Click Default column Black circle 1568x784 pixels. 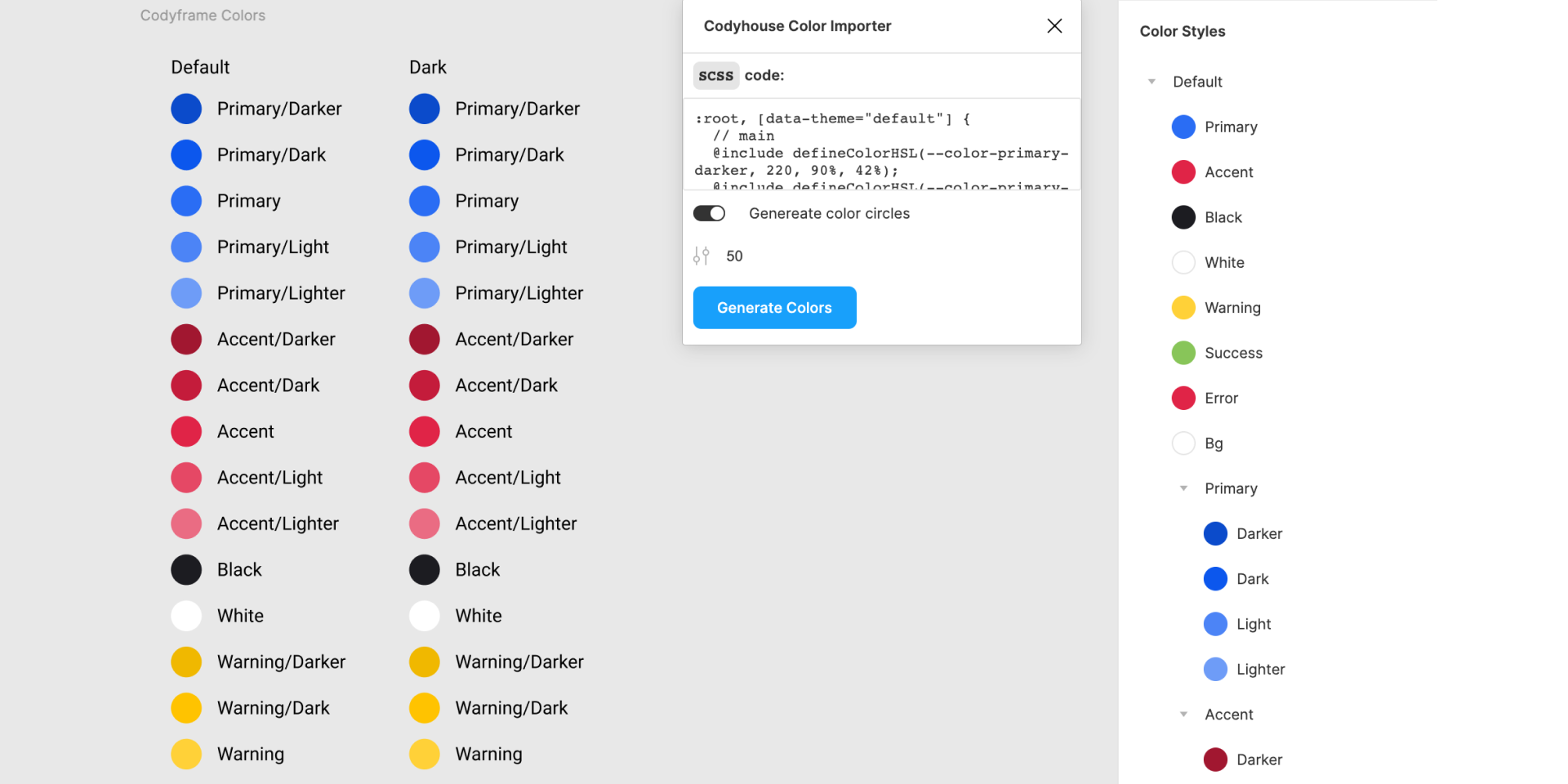[186, 570]
